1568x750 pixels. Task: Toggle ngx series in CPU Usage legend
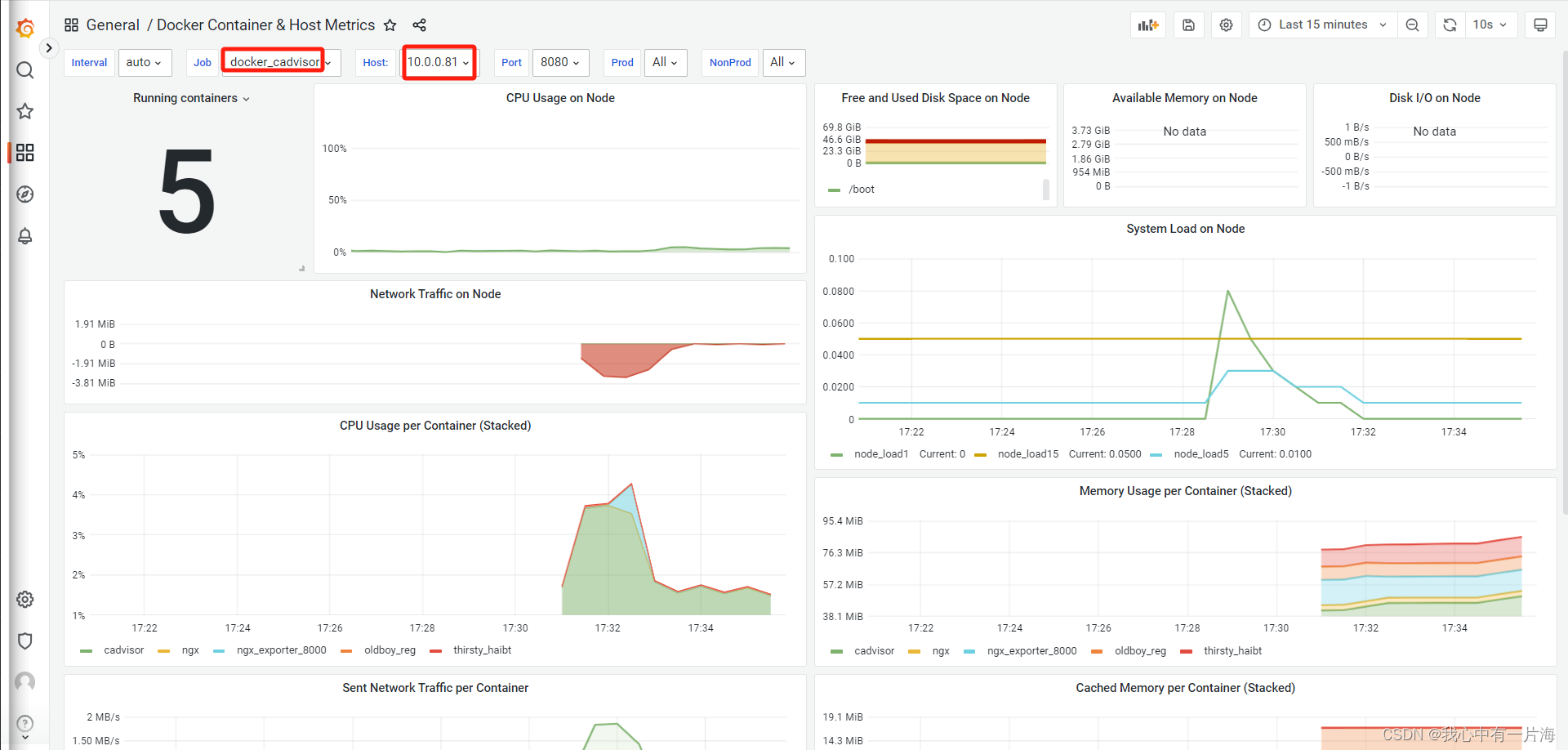[190, 650]
